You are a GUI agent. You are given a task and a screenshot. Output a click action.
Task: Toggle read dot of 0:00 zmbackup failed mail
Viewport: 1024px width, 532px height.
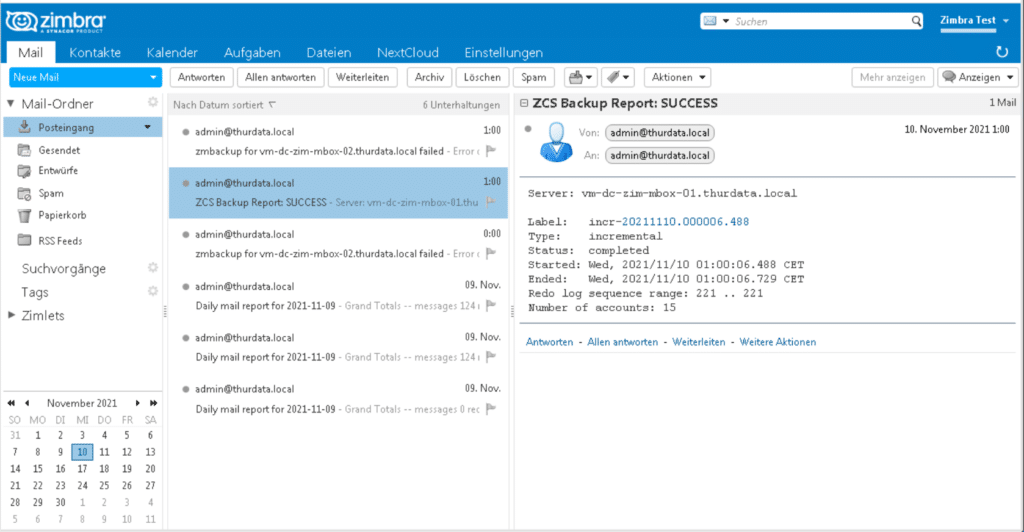point(185,234)
